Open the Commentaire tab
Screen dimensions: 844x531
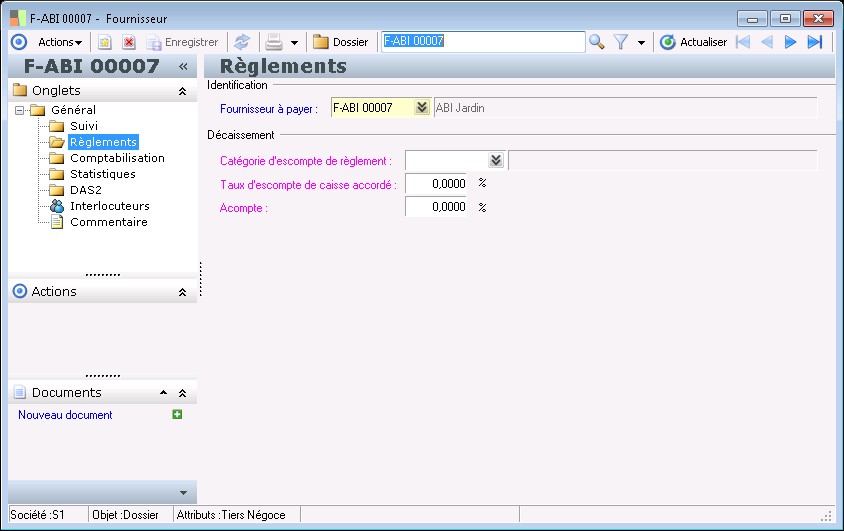(109, 222)
